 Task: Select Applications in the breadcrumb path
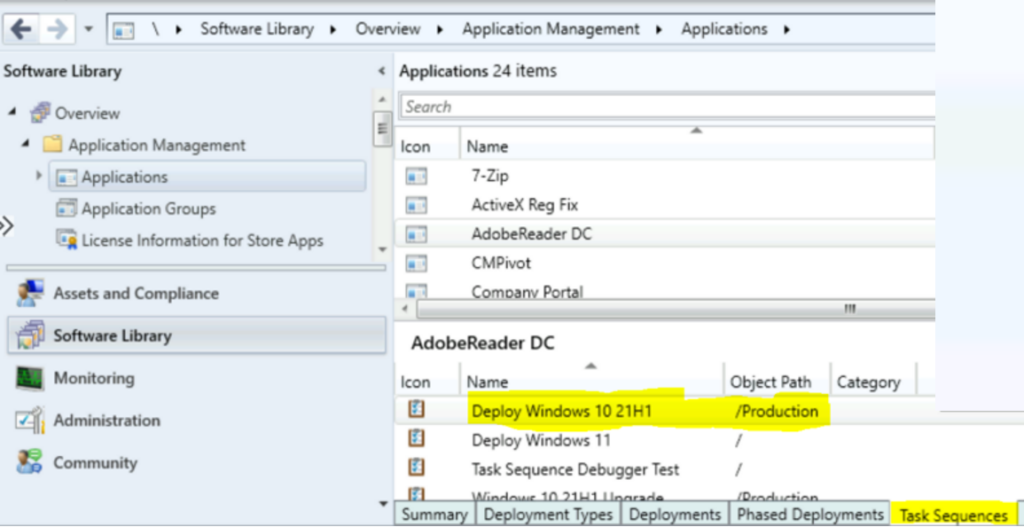point(724,29)
